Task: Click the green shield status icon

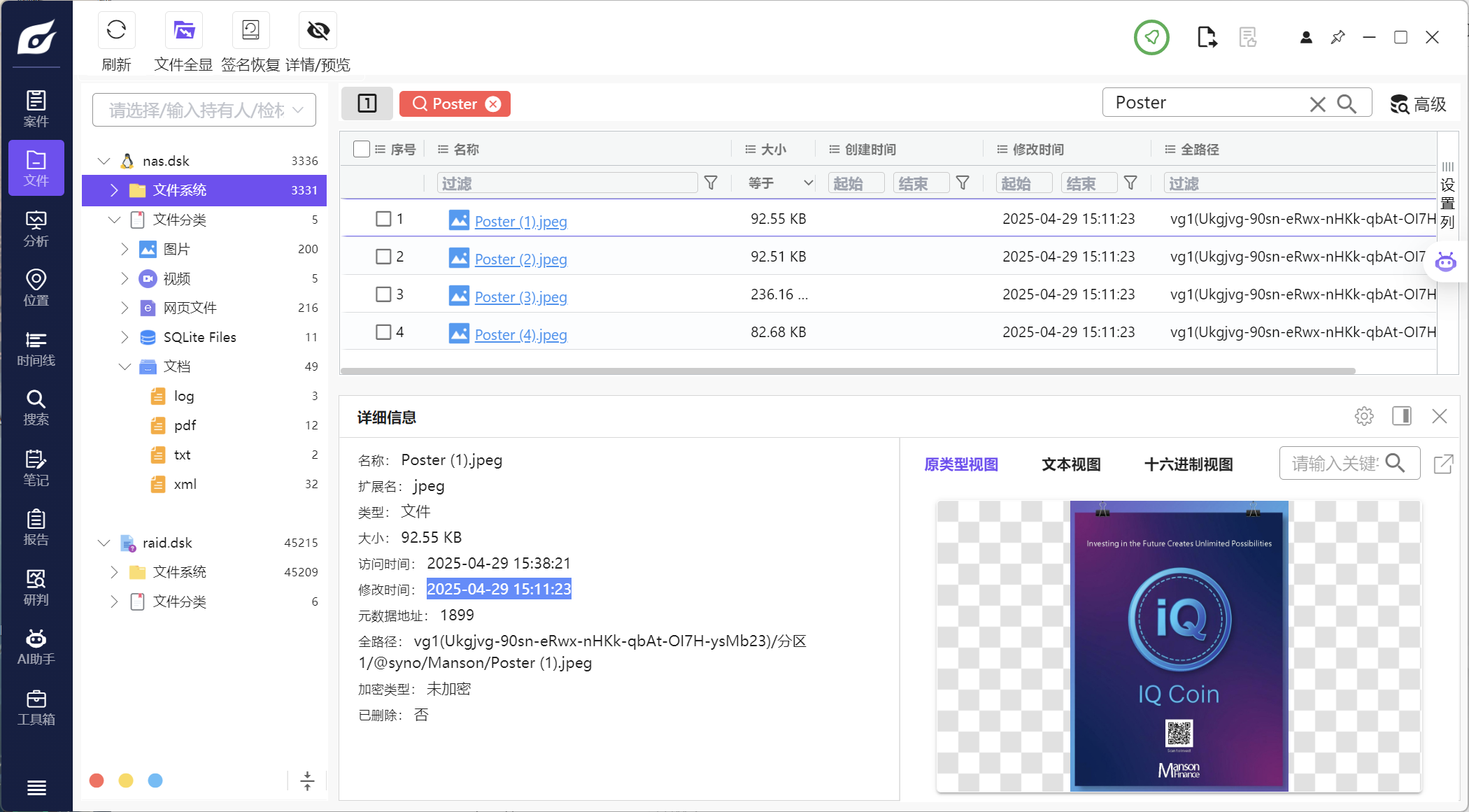Action: click(x=1151, y=37)
